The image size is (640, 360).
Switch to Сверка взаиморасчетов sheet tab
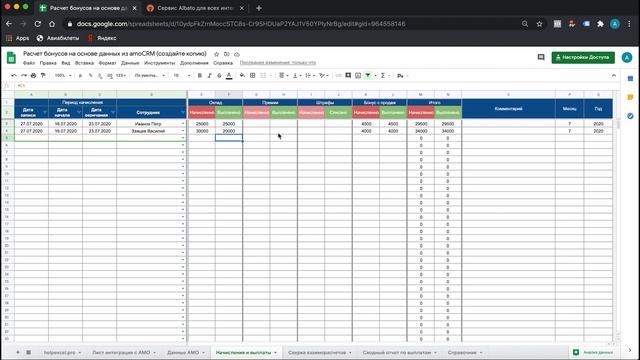[x=317, y=352]
